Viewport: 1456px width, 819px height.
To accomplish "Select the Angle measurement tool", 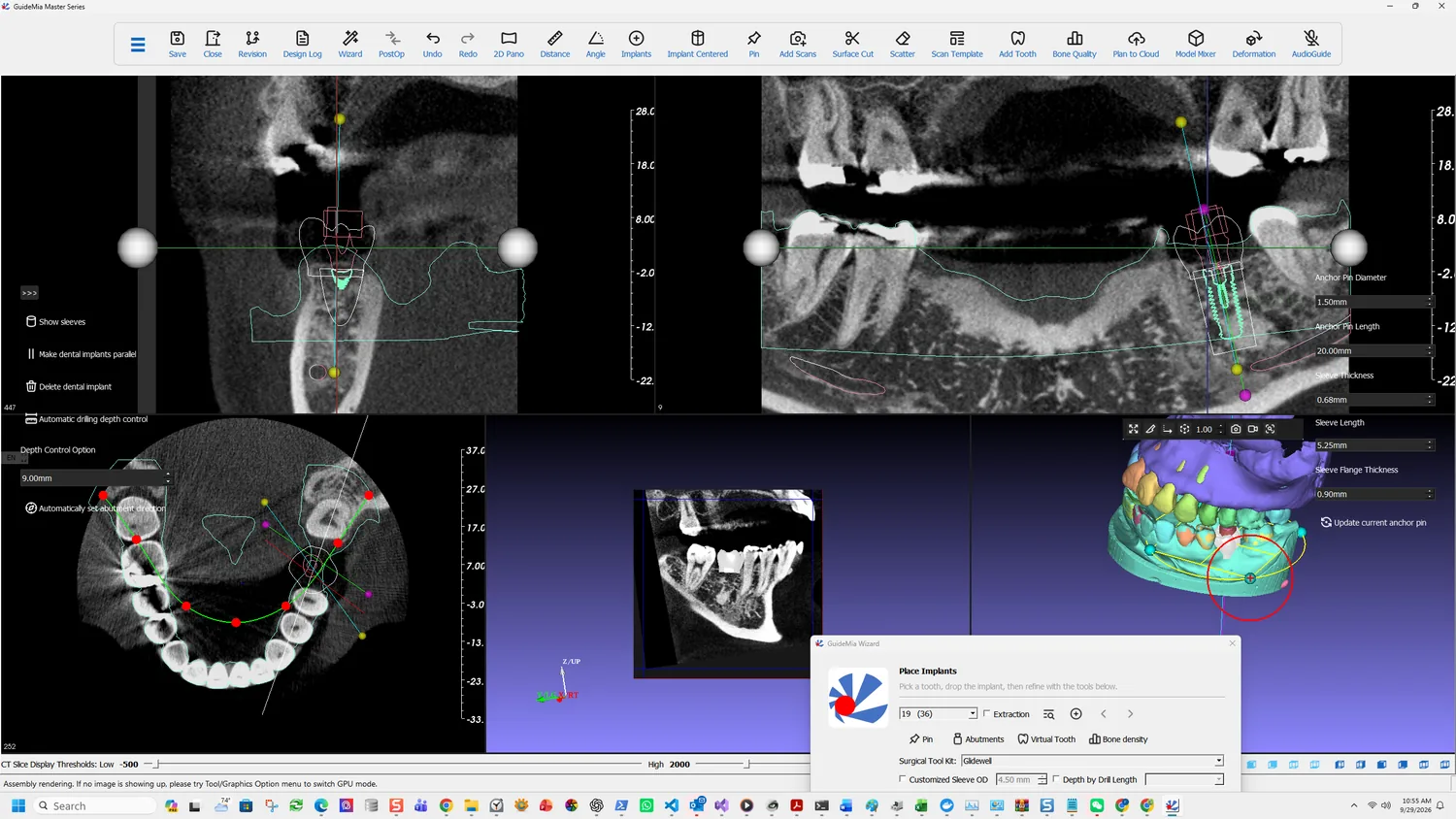I will coord(596,44).
